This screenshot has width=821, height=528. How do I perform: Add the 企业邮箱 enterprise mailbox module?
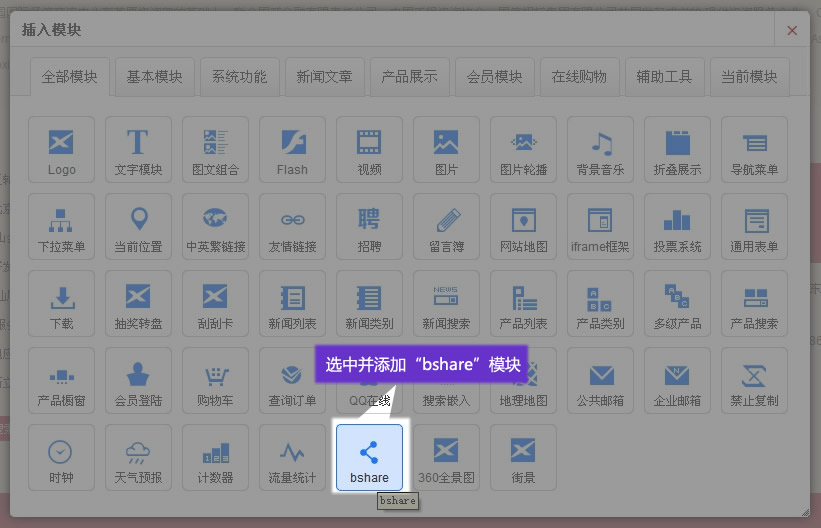[677, 379]
